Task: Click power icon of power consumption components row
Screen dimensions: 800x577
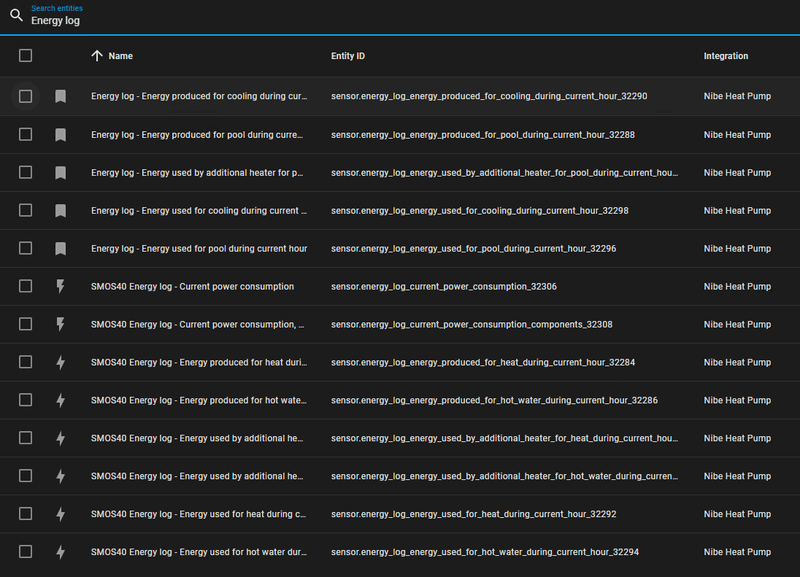Action: click(61, 324)
